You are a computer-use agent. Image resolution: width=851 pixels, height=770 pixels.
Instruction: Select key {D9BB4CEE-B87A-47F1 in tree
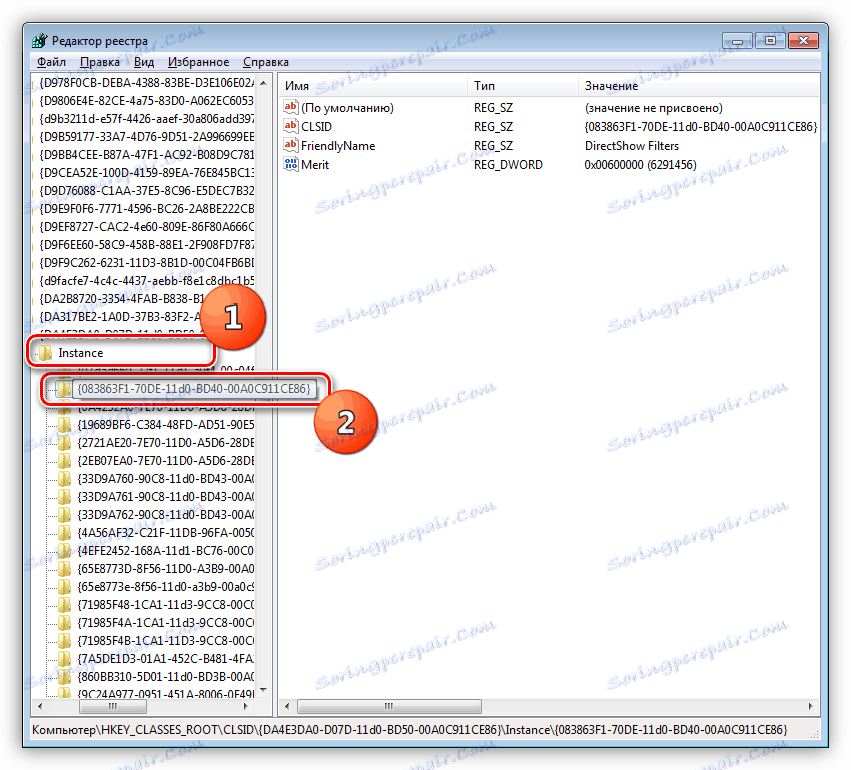(x=147, y=155)
